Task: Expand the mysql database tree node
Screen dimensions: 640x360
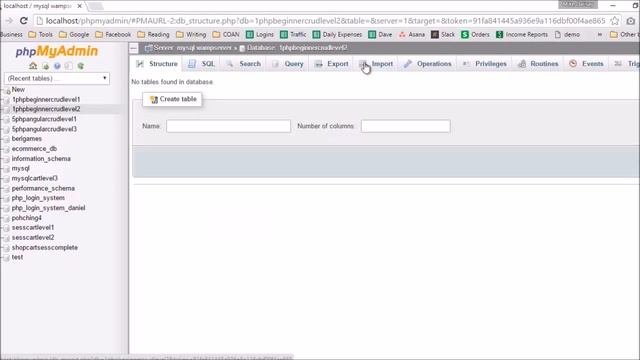Action: pos(6,169)
